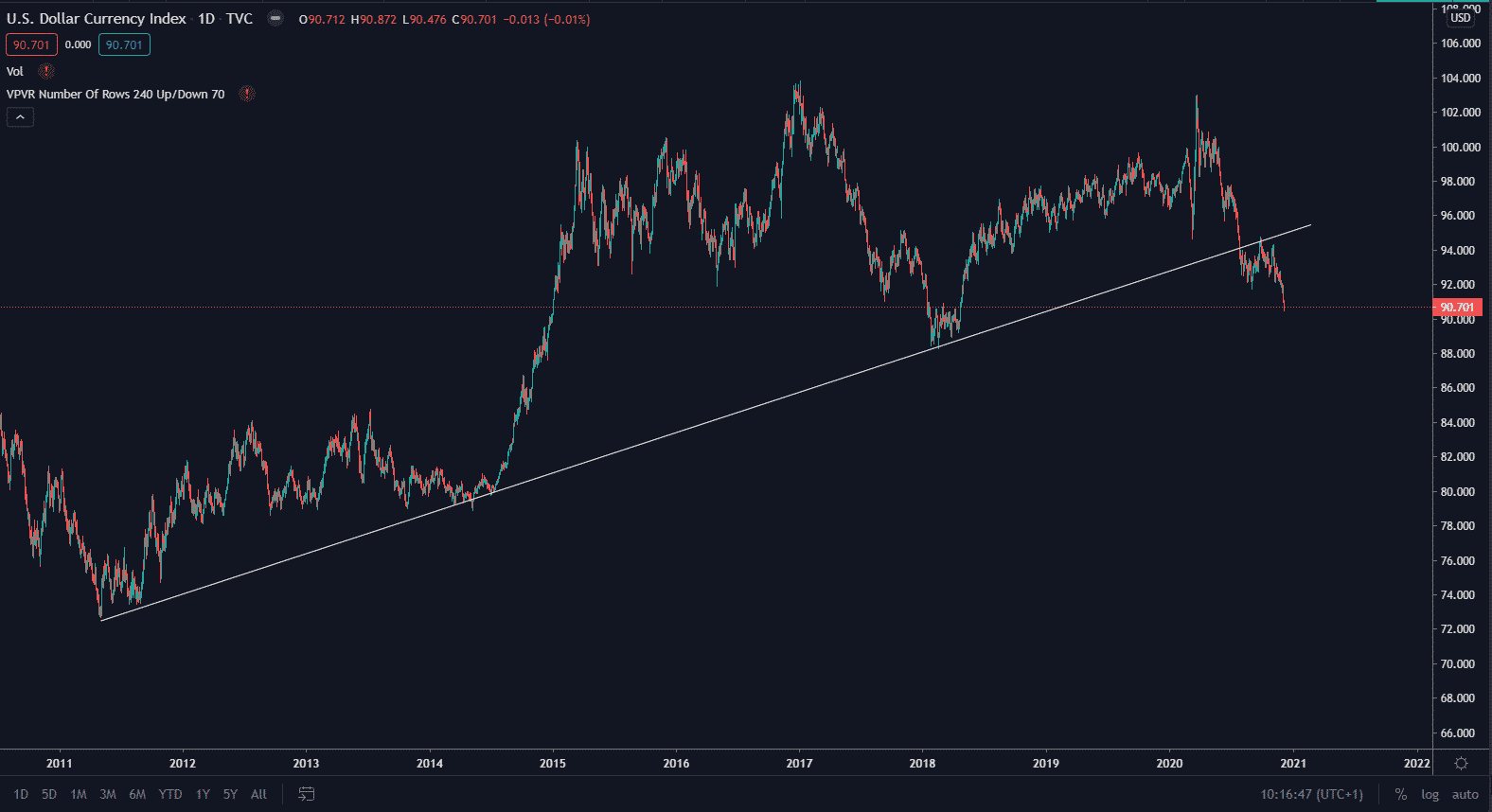Screen dimensions: 1492x812
Task: Open the USD currency selector
Action: click(1461, 18)
